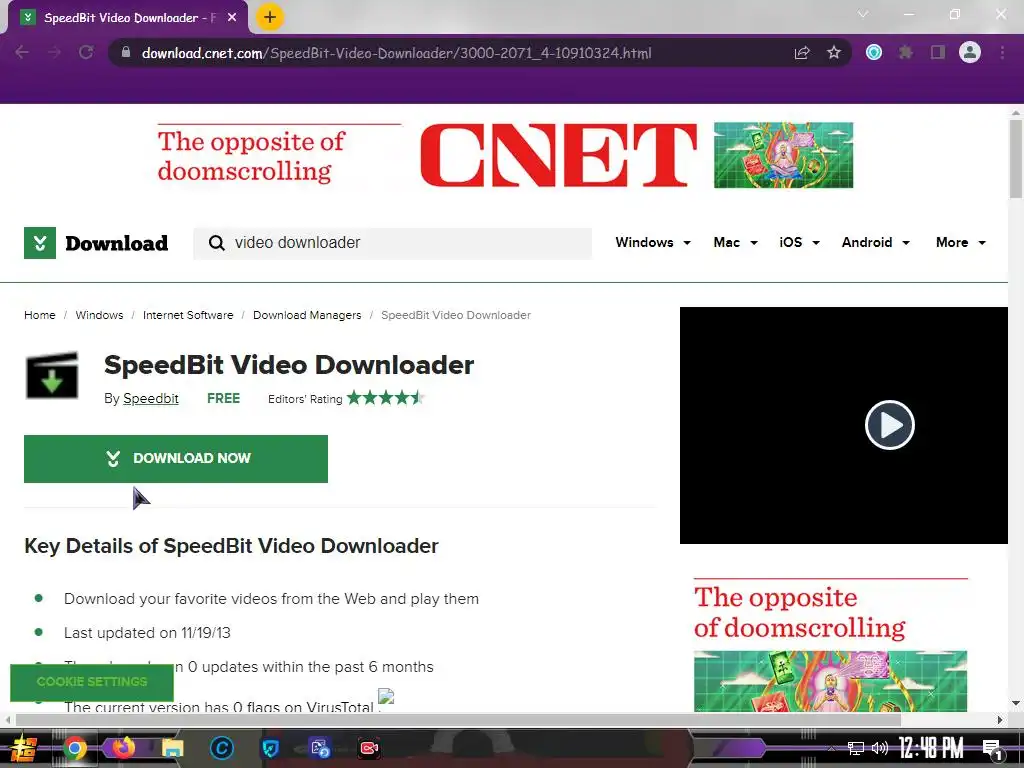Screen dimensions: 1024x768
Task: Click the scroll down arrow
Action: click(1016, 703)
